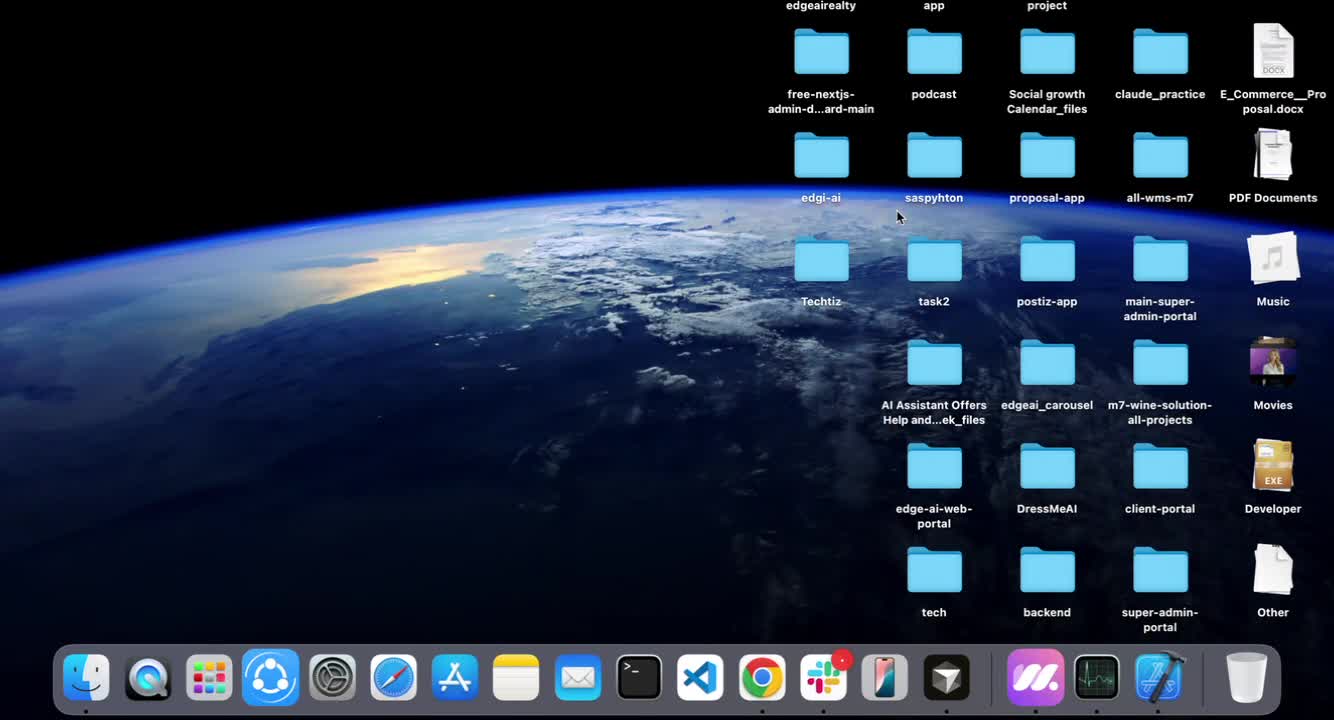1334x720 pixels.
Task: Select the edgi-ai folder
Action: point(821,156)
